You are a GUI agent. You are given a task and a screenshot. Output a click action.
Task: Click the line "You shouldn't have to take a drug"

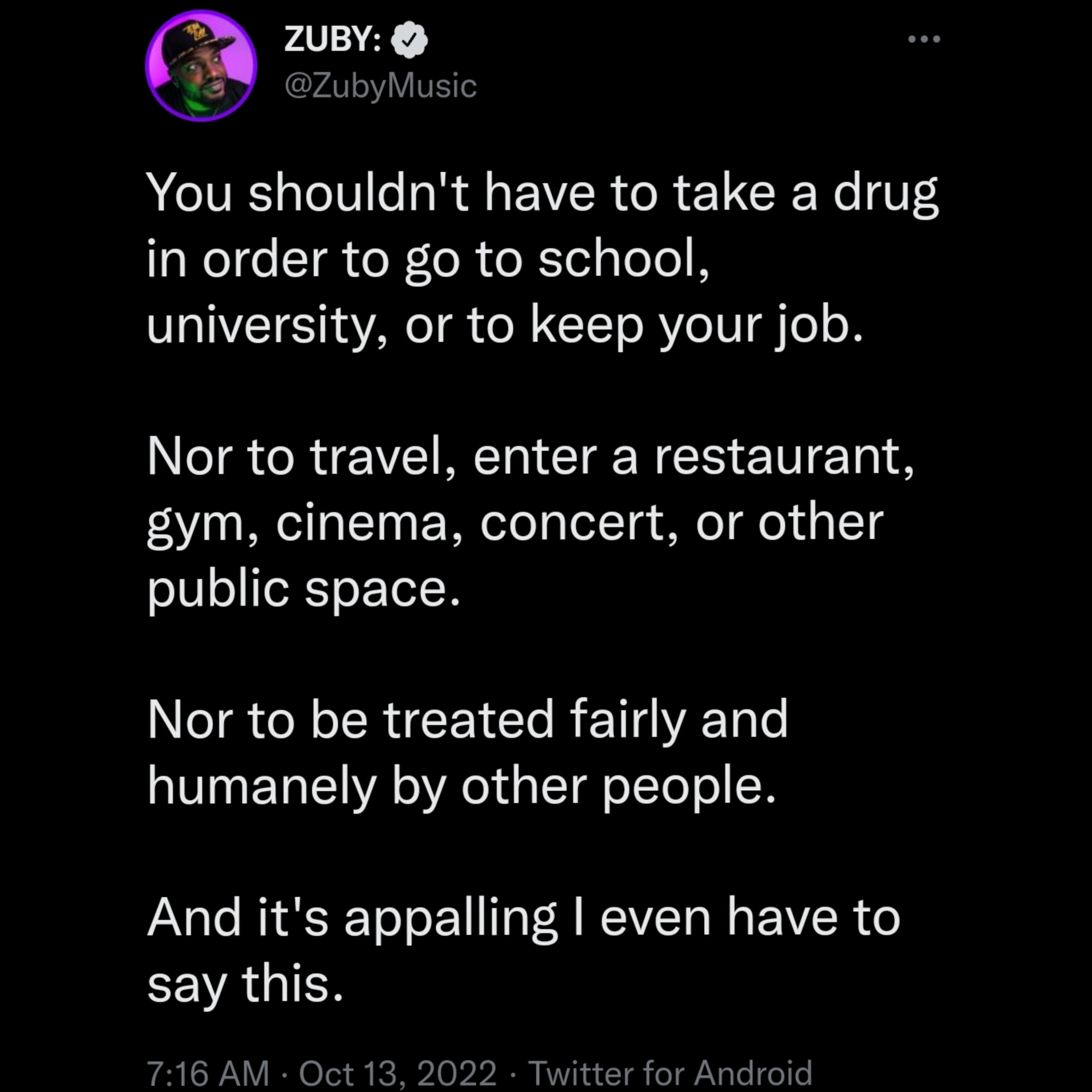(x=542, y=194)
